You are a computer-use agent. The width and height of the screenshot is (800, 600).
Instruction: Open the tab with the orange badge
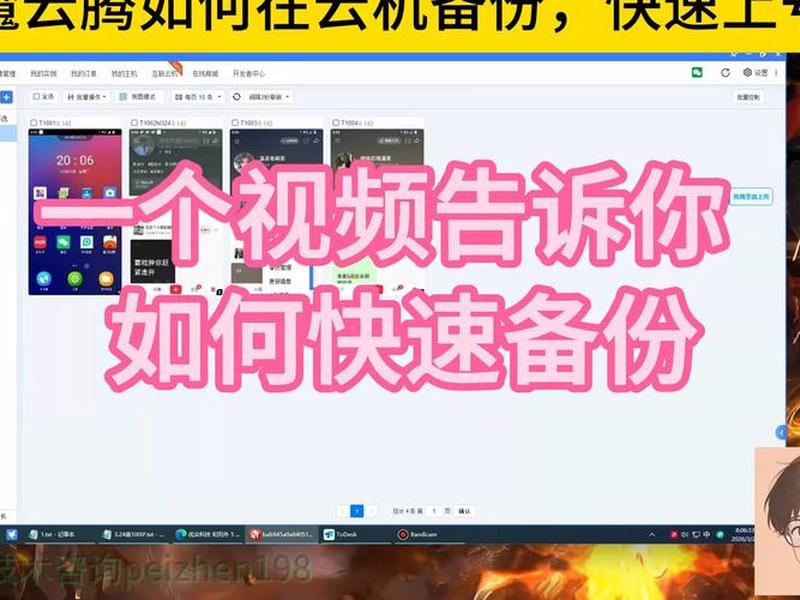click(x=165, y=73)
